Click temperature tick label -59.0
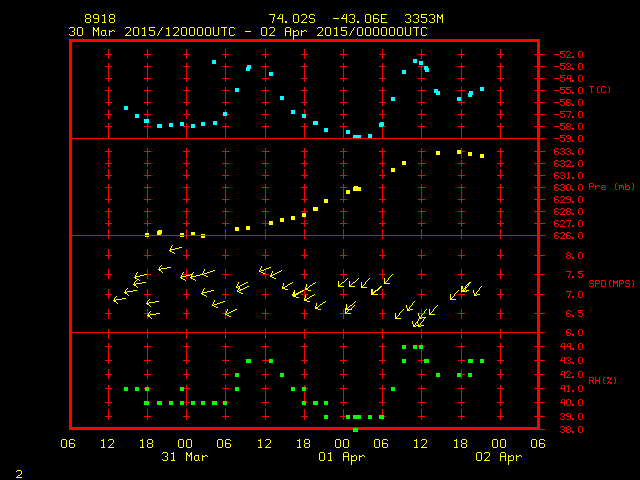640x480 pixels. click(x=568, y=139)
